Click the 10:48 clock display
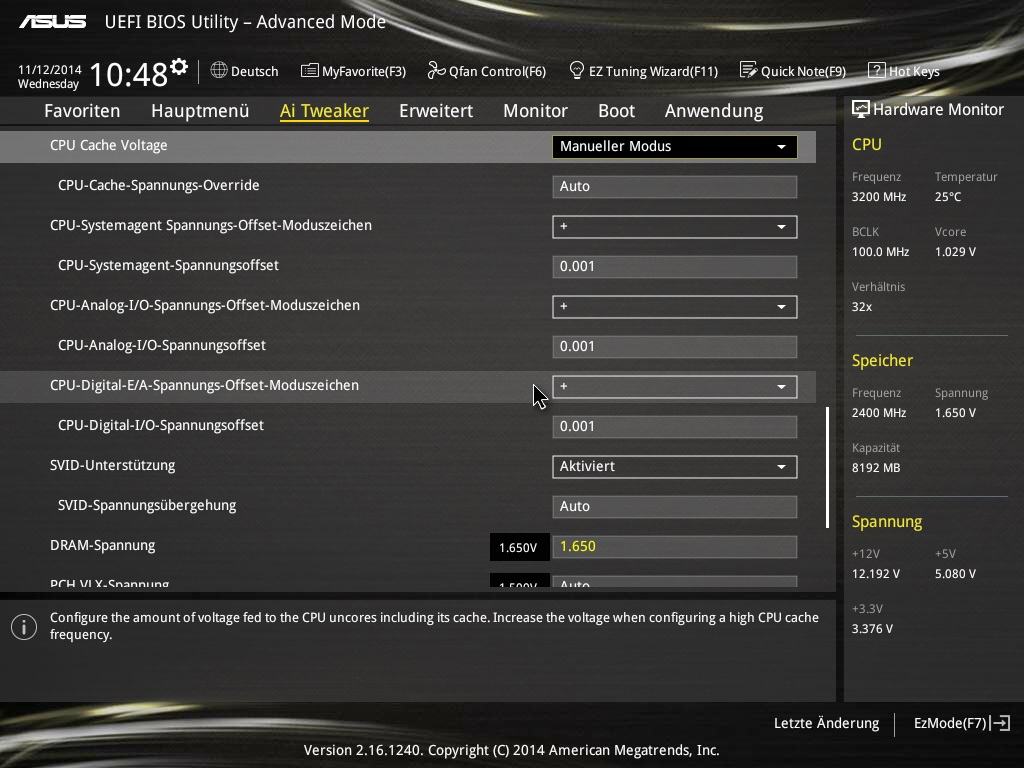Screen dimensions: 1024x768 (x=129, y=74)
